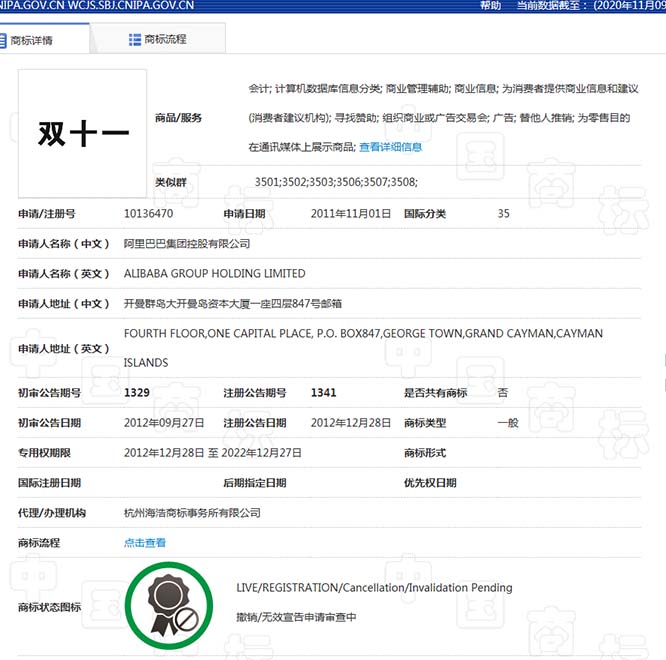The height and width of the screenshot is (660, 666).
Task: Click the 国际注册日期 label
Action: coord(49,483)
